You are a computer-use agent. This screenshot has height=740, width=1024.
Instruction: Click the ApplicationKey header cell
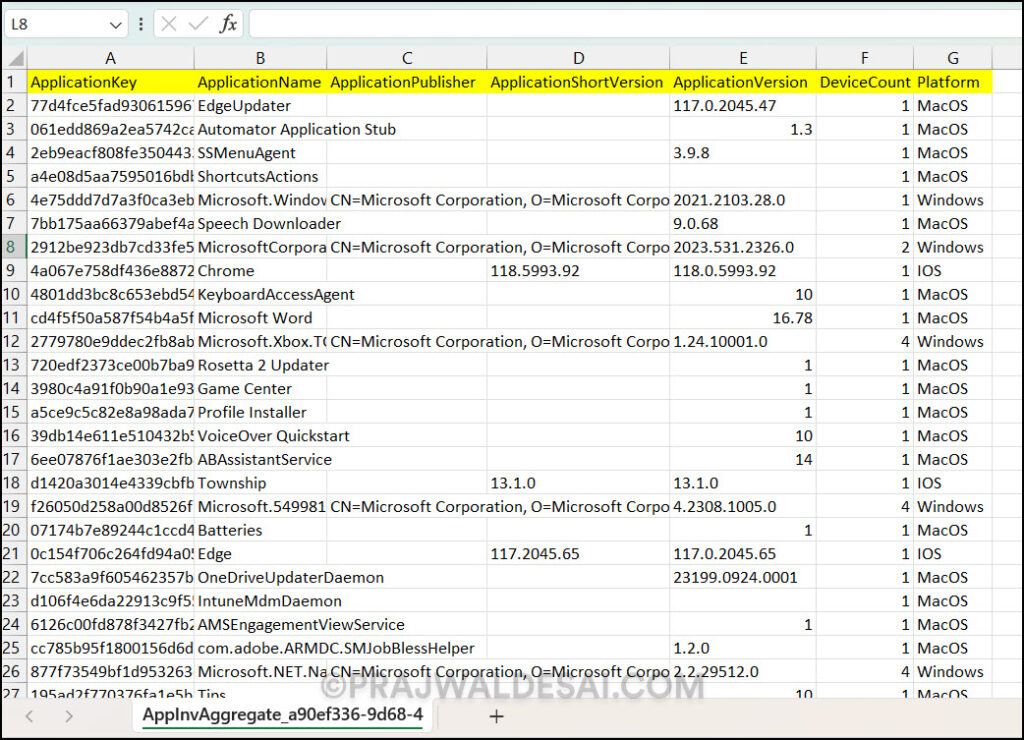point(110,82)
